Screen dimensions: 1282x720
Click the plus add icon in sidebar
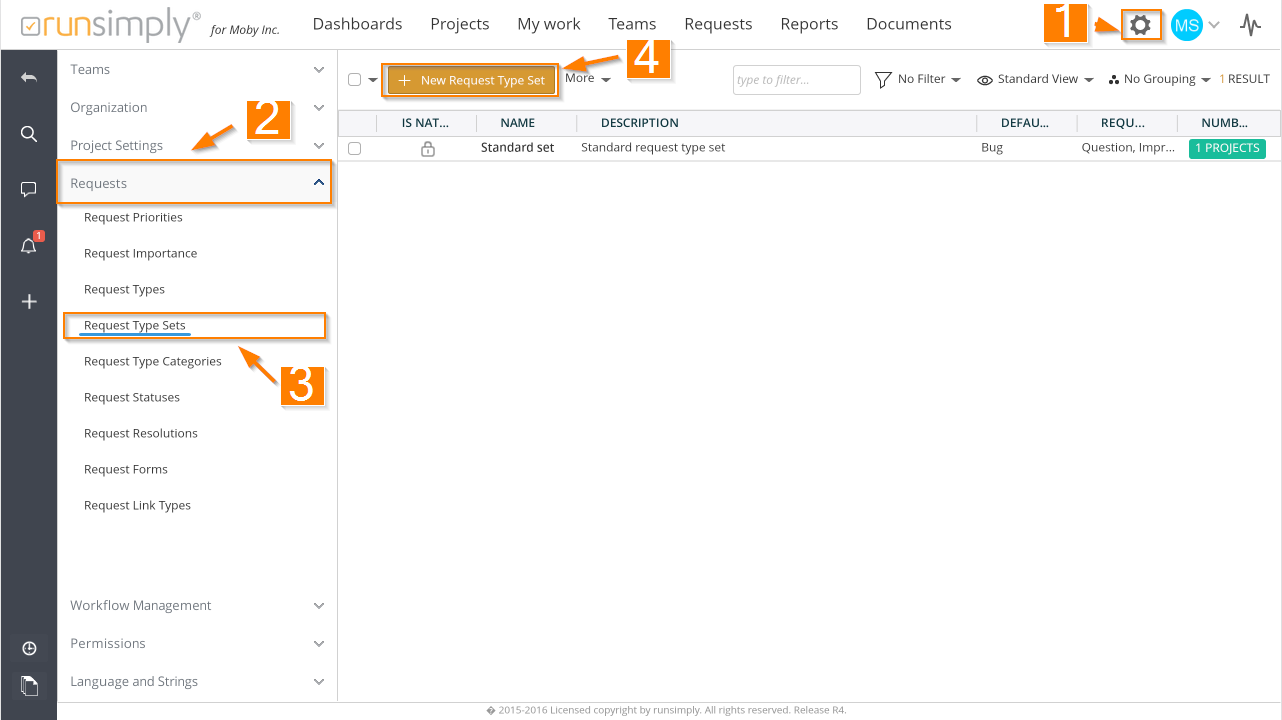point(29,301)
